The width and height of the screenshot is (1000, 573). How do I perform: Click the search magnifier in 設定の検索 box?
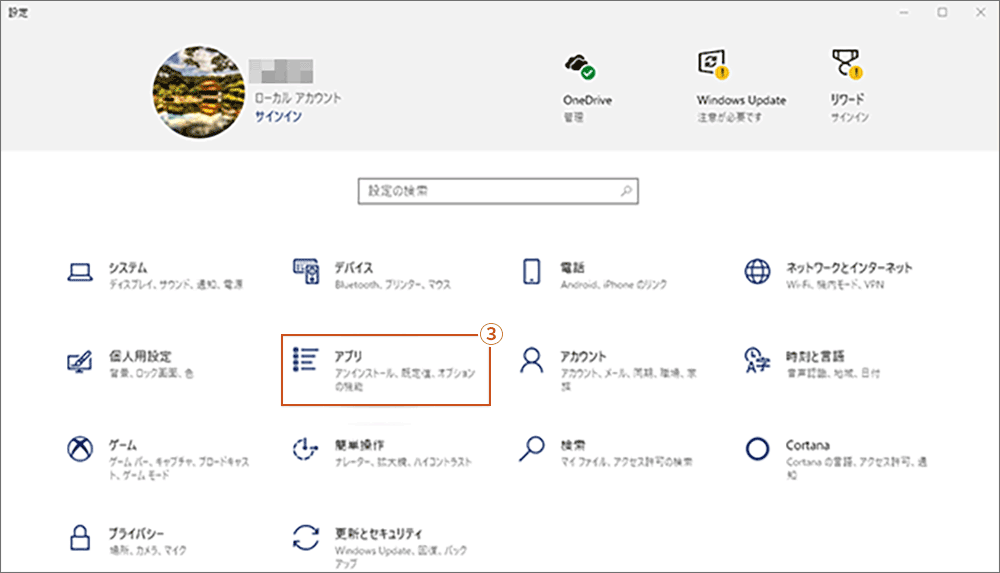(626, 191)
